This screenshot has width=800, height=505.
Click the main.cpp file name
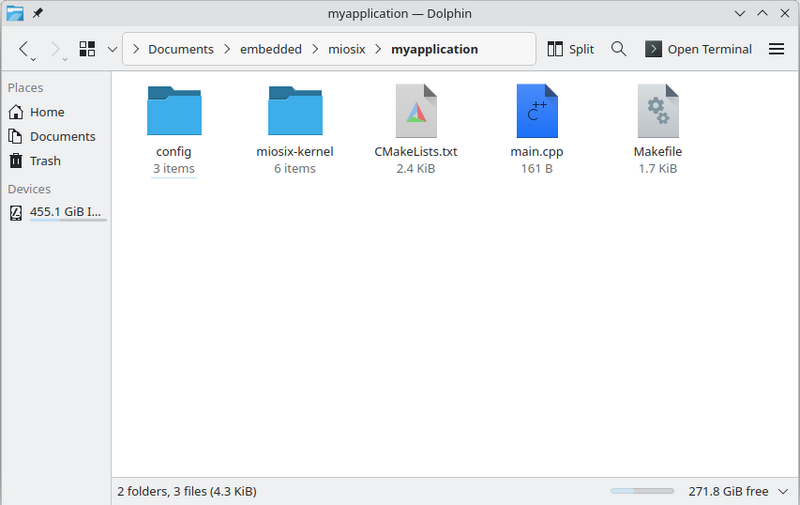(x=537, y=152)
